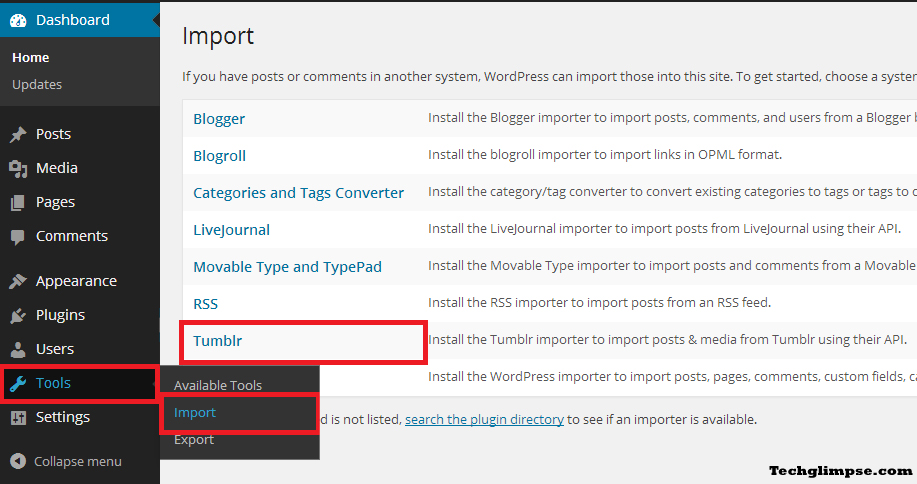Click the LiveJournal API description text
The image size is (917, 484).
(664, 229)
